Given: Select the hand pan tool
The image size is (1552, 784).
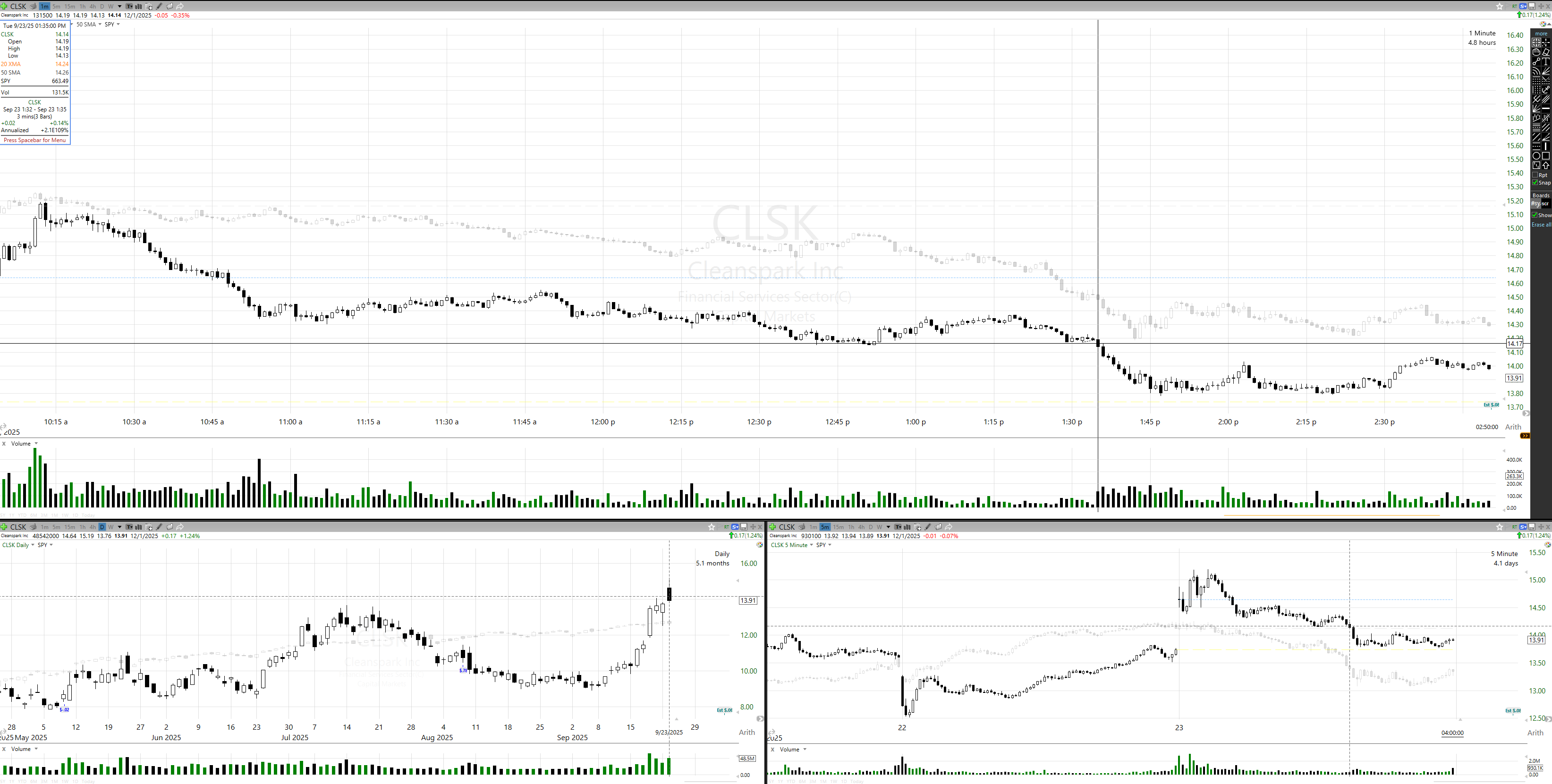Looking at the screenshot, I should (1536, 52).
